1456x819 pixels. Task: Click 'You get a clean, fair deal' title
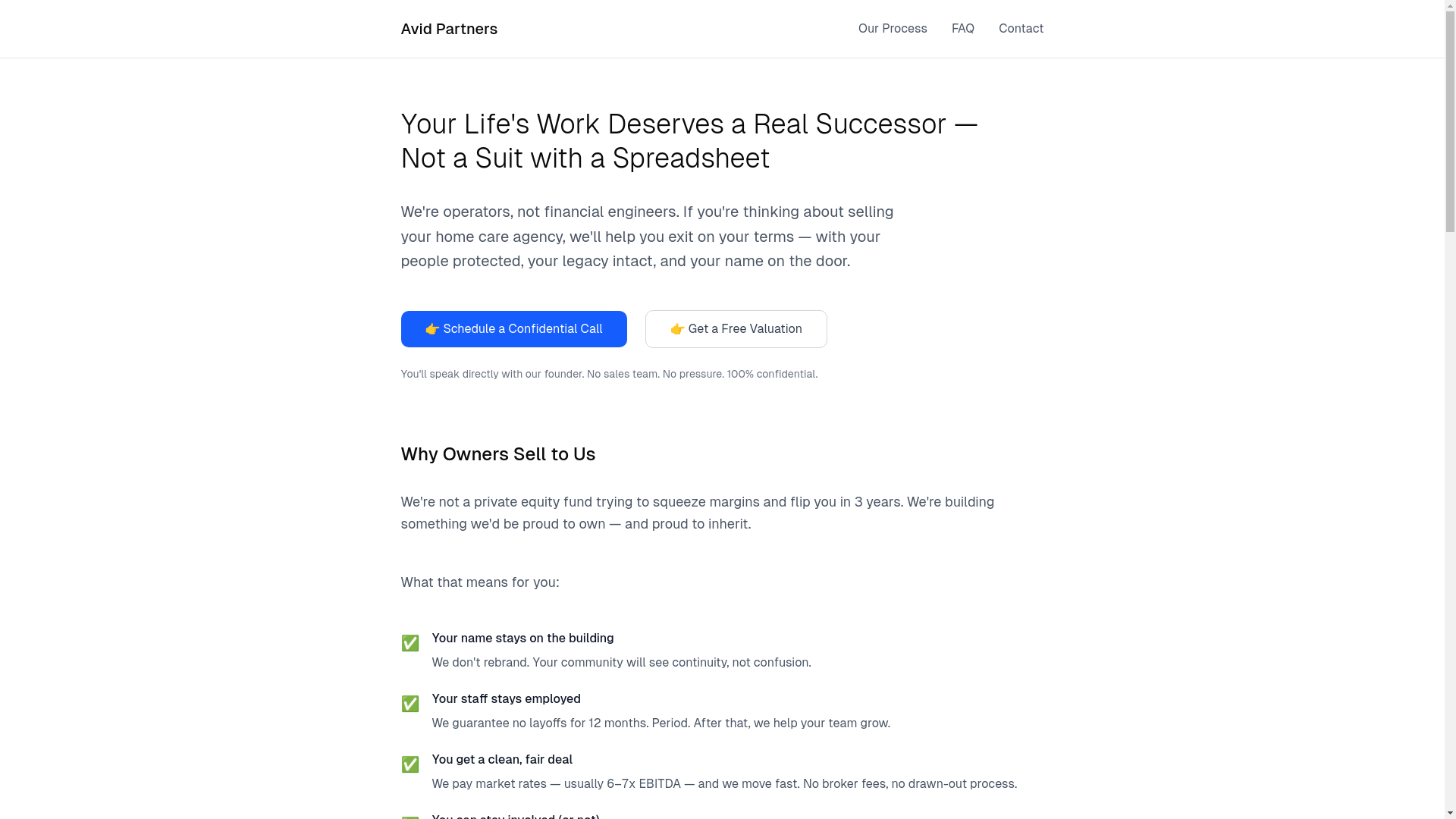coord(502,760)
